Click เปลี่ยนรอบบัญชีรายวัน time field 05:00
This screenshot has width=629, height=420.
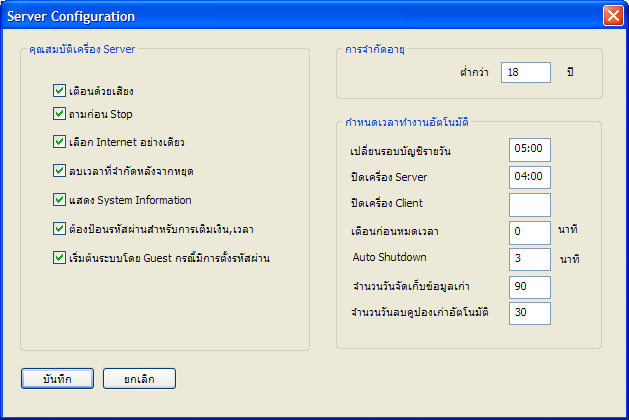click(x=530, y=150)
